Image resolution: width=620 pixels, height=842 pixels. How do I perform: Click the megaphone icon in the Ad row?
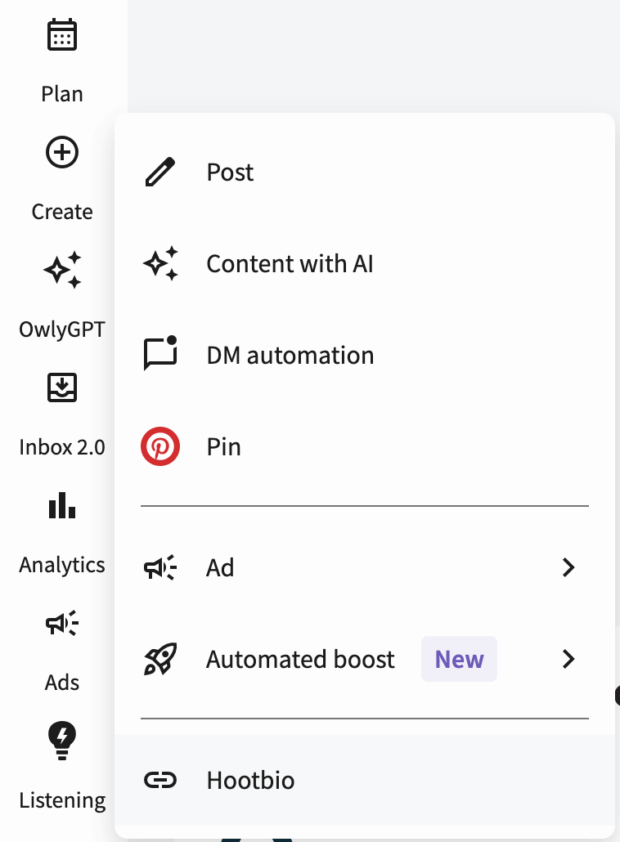pyautogui.click(x=160, y=568)
